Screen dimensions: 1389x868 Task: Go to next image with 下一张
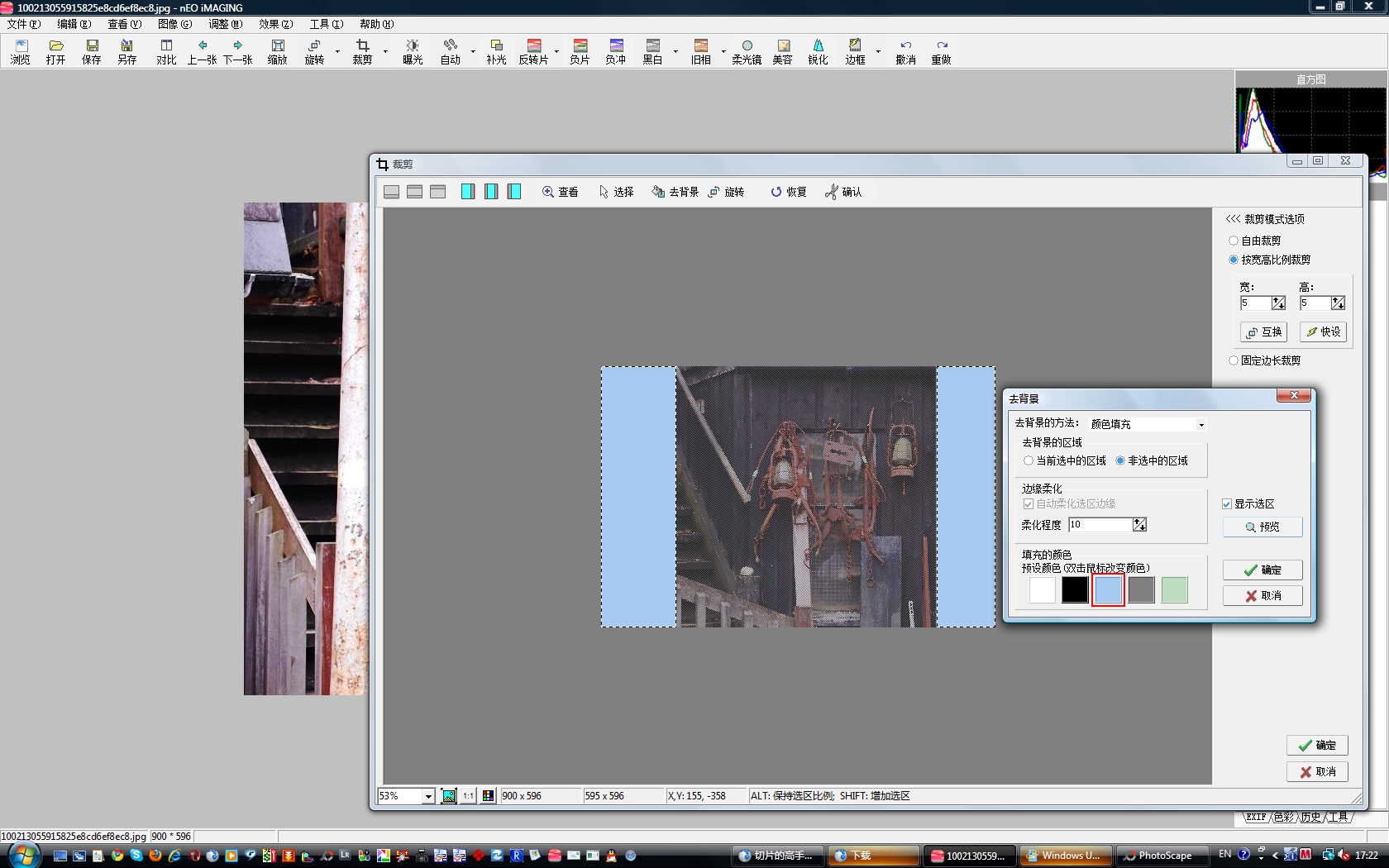pos(238,51)
